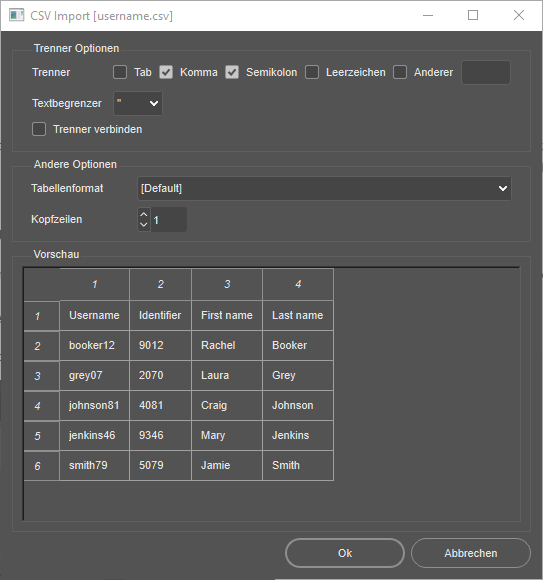Uncheck the Semikolon separator checkbox
Screen dimensions: 543x580
[x=232, y=72]
